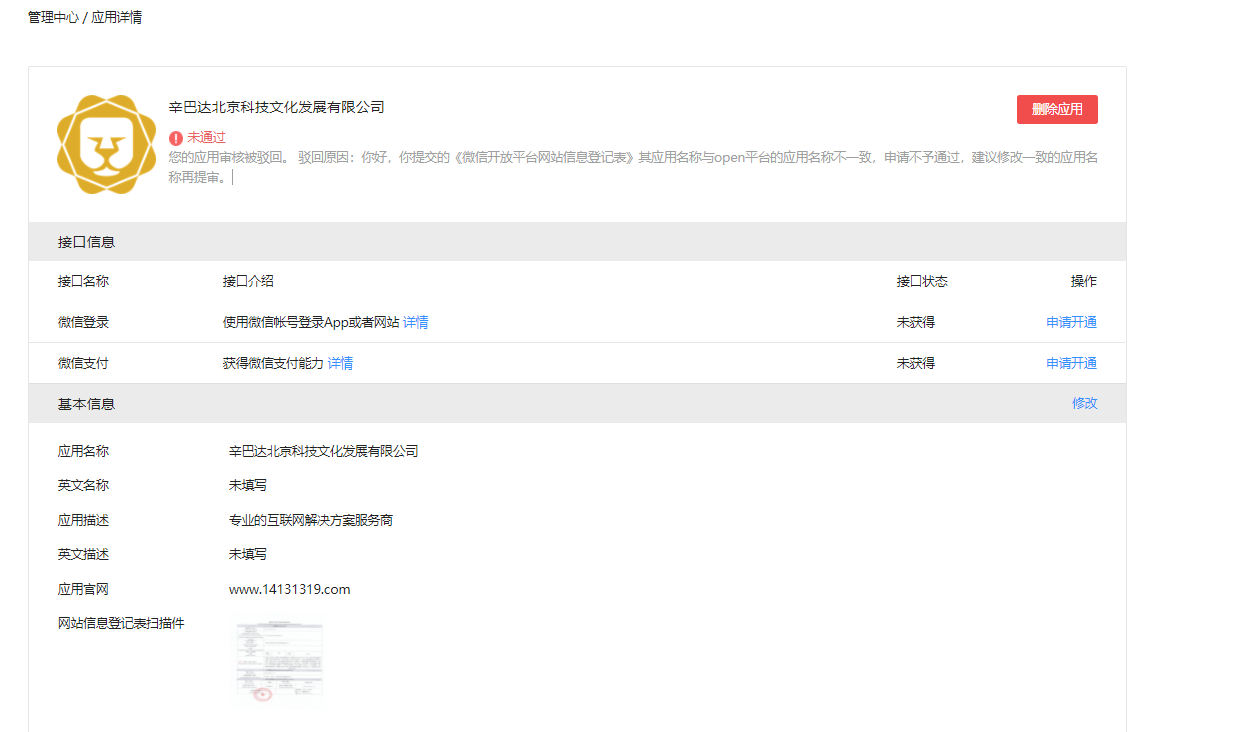
Task: Click the 未通过 status text
Action: [207, 138]
